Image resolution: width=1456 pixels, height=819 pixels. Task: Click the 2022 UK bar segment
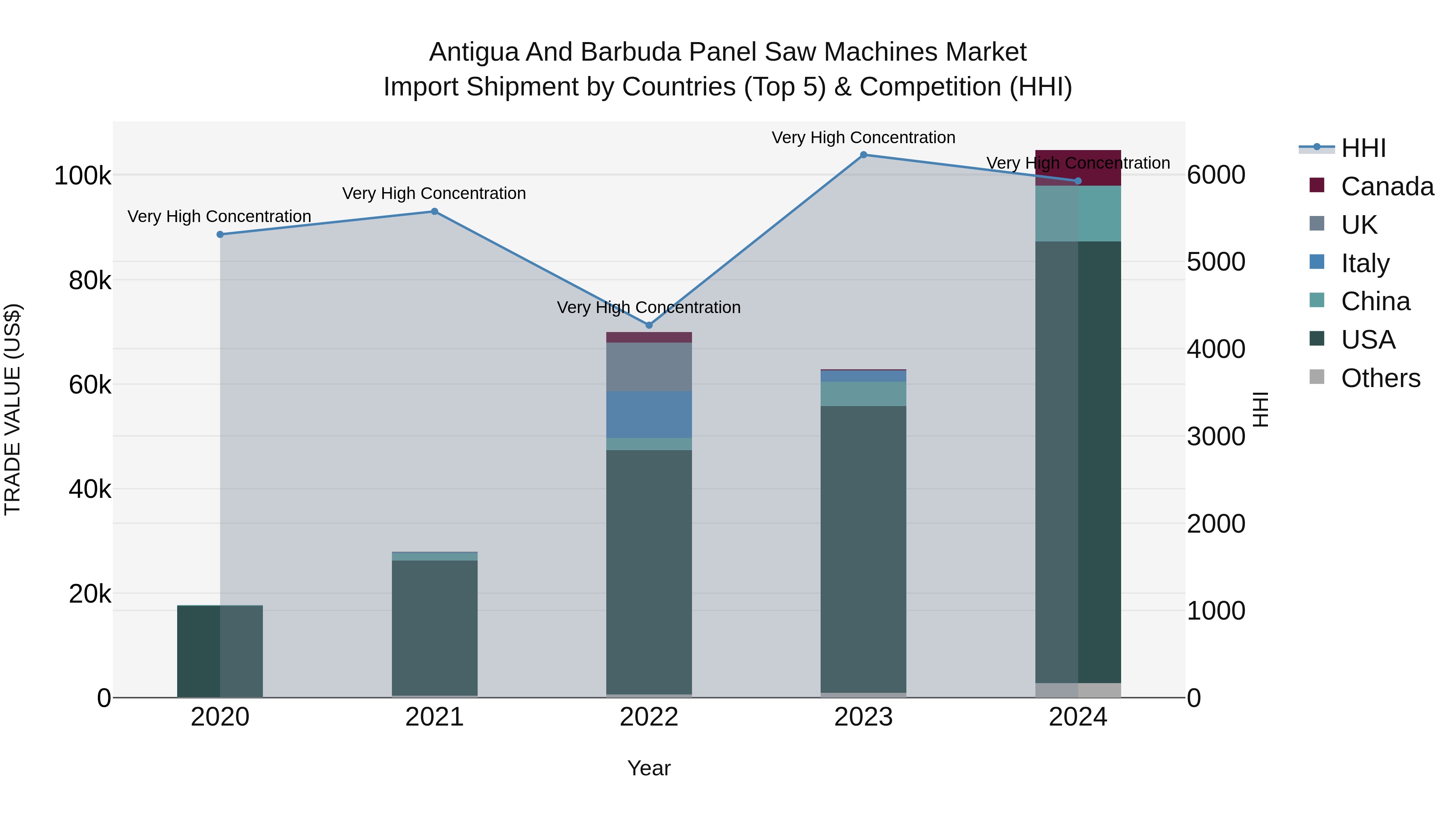coord(649,367)
